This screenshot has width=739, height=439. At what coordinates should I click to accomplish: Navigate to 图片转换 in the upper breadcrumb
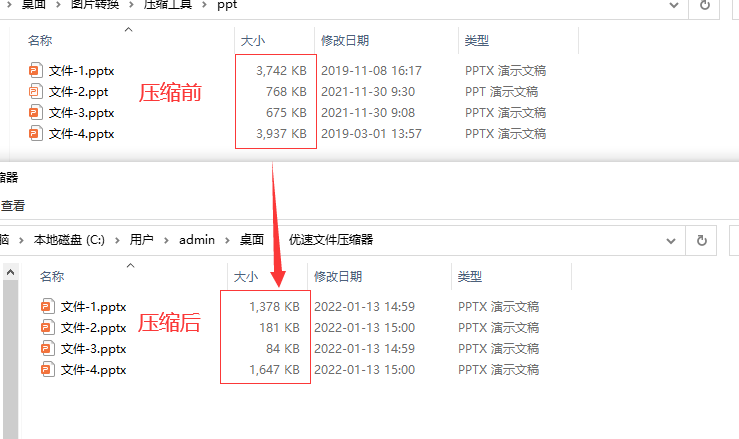(95, 5)
